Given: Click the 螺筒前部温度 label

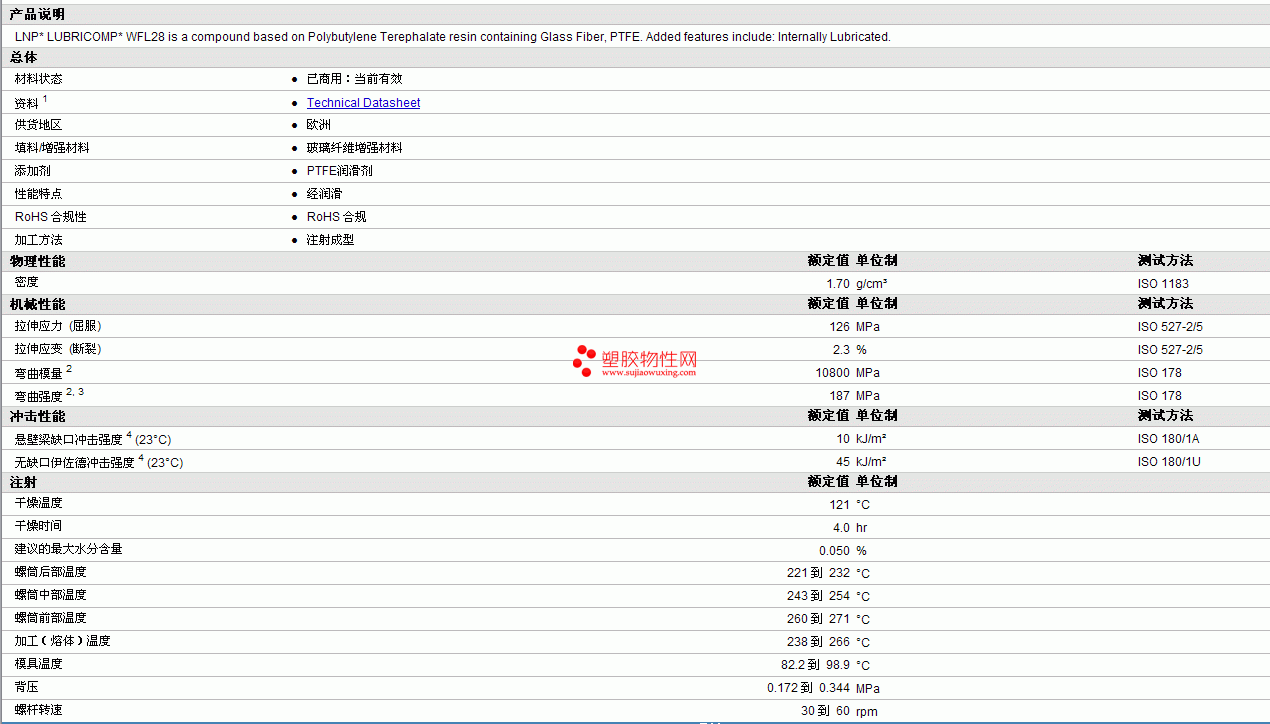Looking at the screenshot, I should click(x=51, y=618).
